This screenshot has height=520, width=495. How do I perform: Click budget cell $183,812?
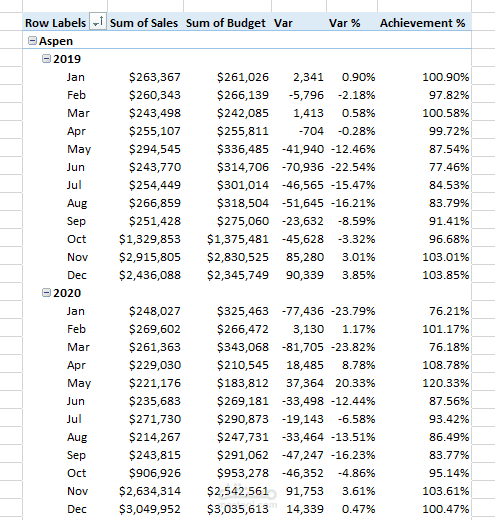click(243, 383)
